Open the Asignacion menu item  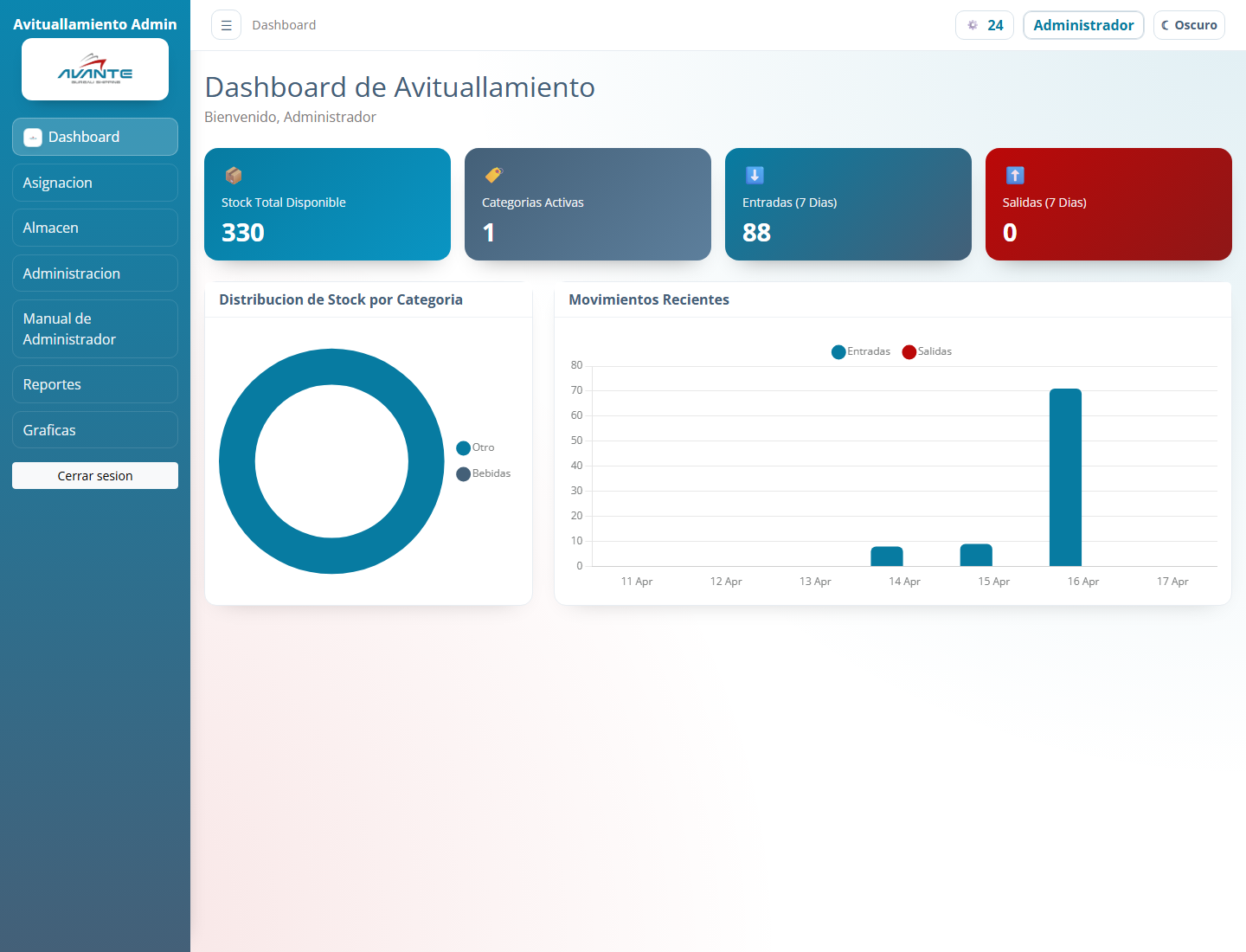95,183
